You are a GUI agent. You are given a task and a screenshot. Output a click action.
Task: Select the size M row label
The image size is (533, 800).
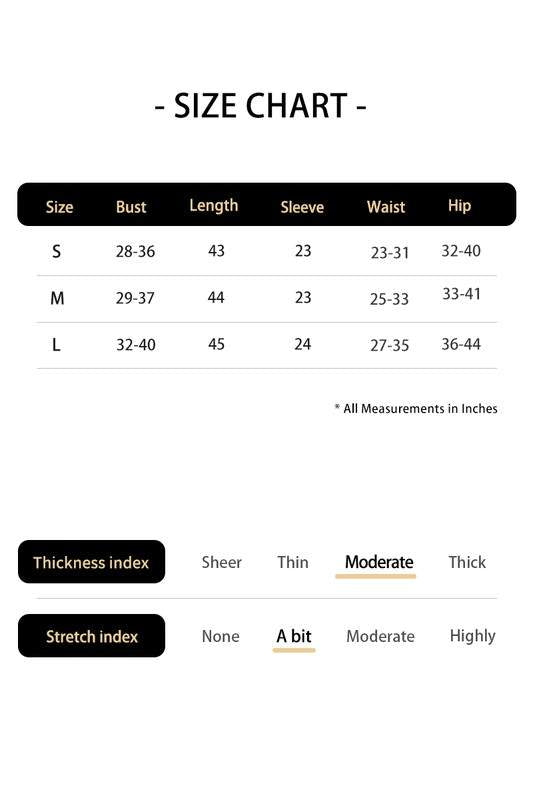coord(57,298)
